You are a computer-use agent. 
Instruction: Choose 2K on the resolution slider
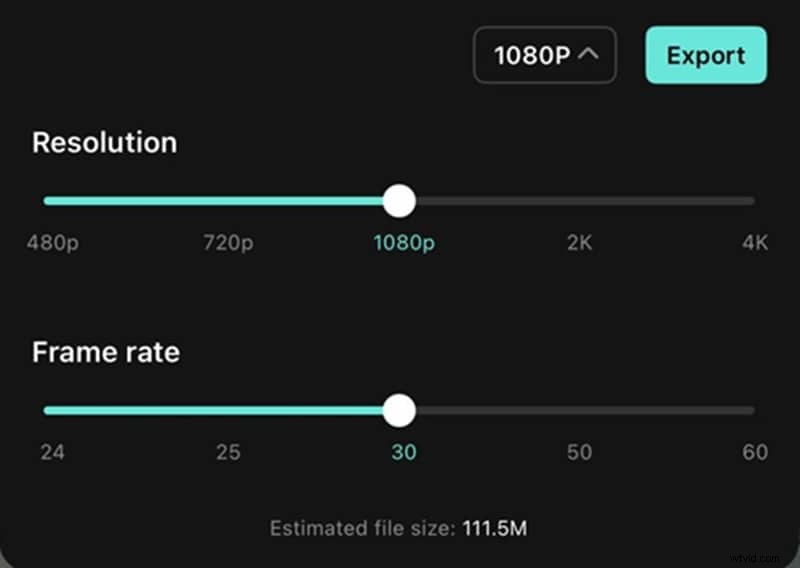(x=580, y=243)
